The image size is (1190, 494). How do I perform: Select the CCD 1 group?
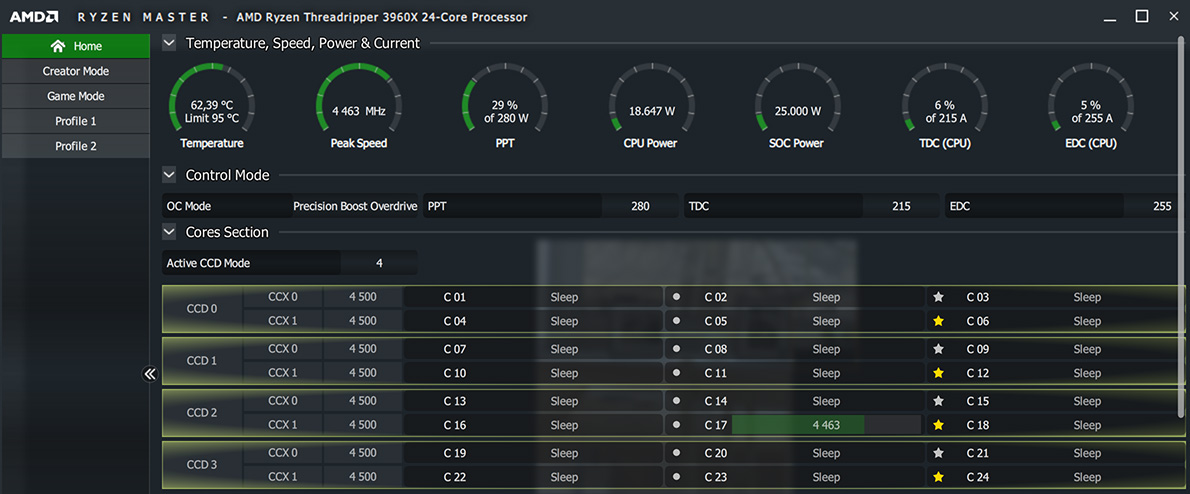click(x=203, y=360)
